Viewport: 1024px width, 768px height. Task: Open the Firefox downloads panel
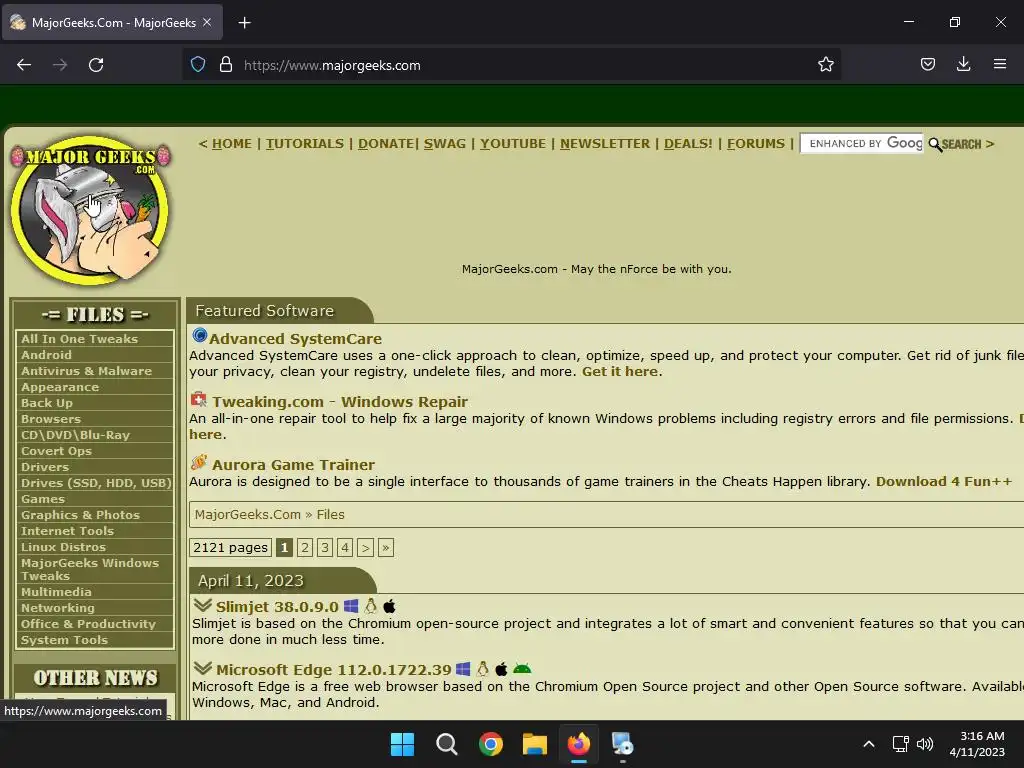pyautogui.click(x=963, y=65)
